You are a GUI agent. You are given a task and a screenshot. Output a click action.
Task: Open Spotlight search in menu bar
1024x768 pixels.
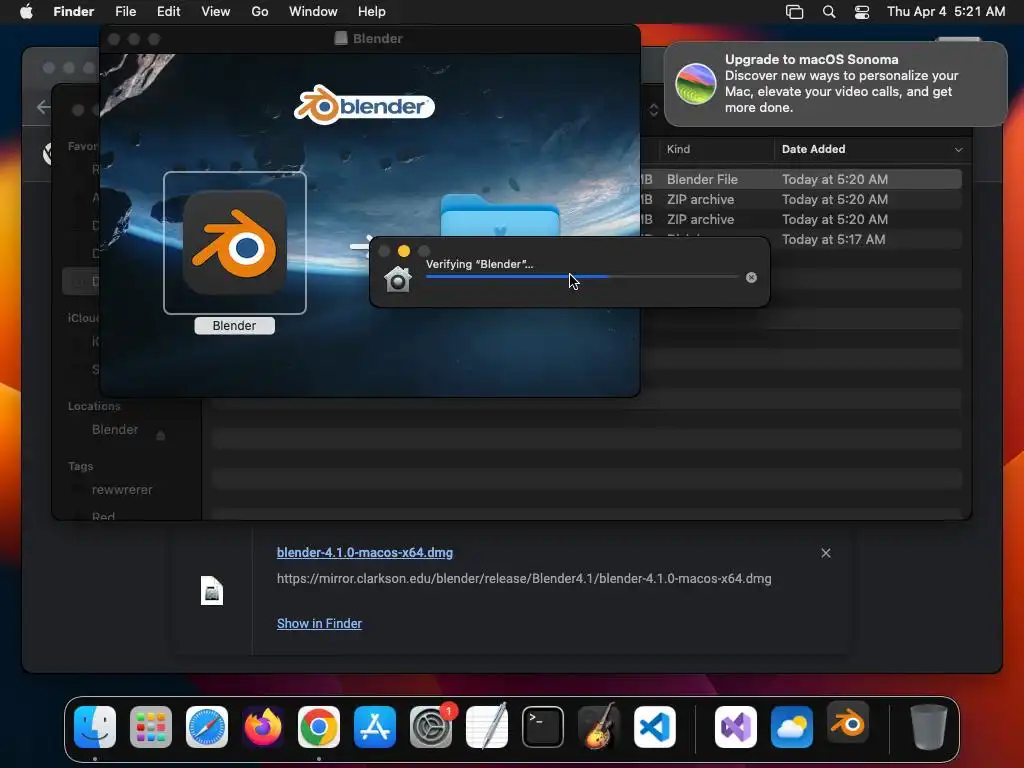[x=829, y=12]
